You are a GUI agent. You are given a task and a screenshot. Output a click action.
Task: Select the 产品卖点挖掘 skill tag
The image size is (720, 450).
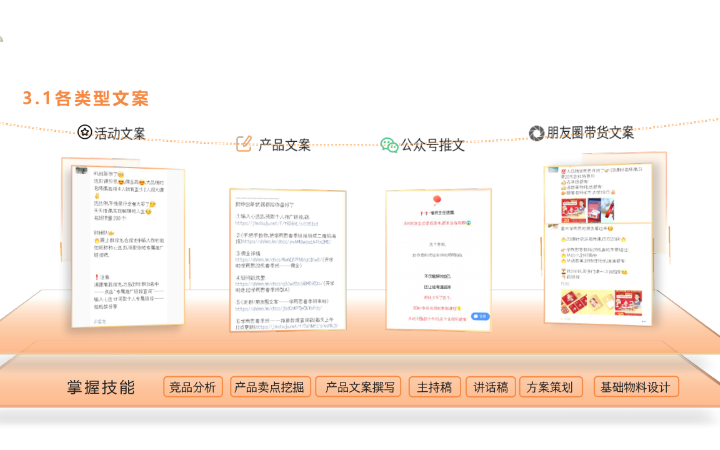tap(268, 387)
